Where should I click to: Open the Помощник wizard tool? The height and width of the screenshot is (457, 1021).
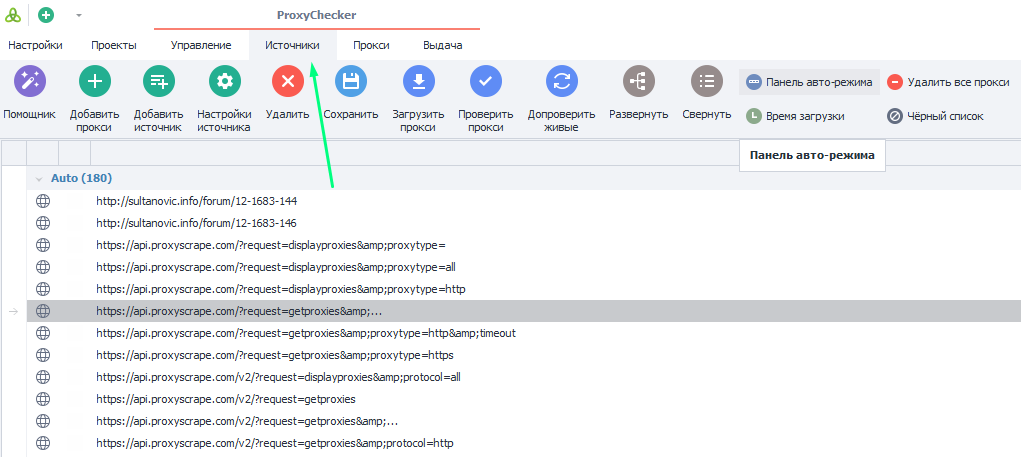pyautogui.click(x=29, y=82)
